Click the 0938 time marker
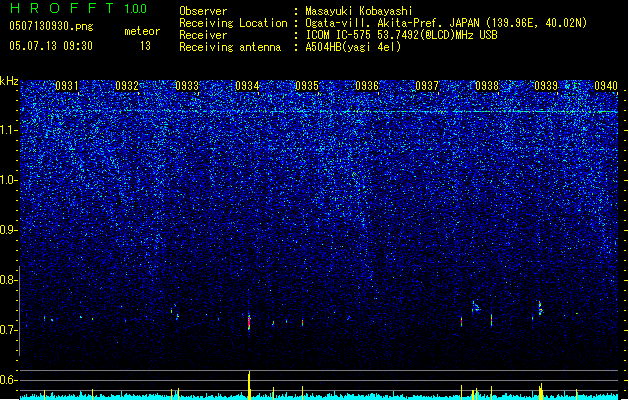Viewport: 629px width, 400px height. (487, 86)
